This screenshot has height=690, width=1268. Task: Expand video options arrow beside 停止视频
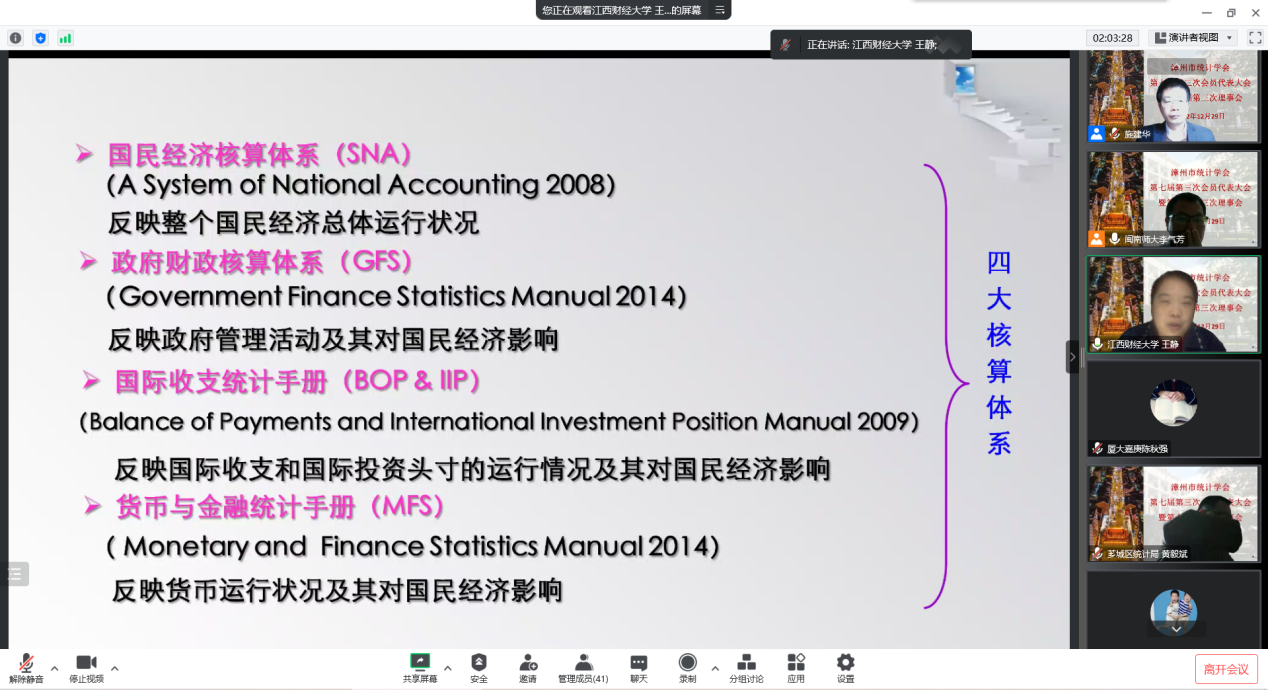(114, 668)
